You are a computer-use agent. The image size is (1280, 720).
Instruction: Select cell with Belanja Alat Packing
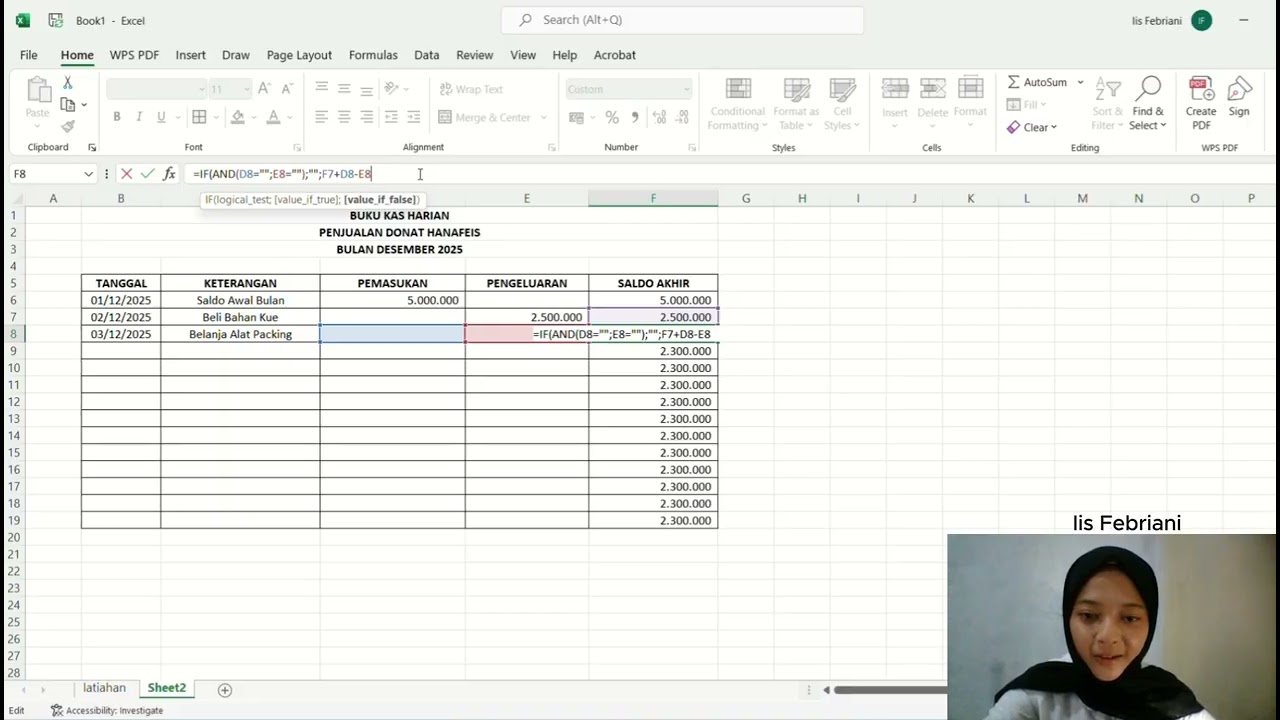tap(240, 334)
